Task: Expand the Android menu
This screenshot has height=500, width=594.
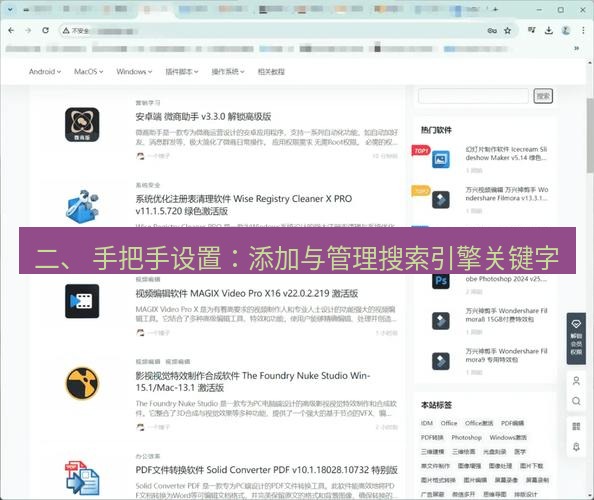Action: pyautogui.click(x=45, y=72)
